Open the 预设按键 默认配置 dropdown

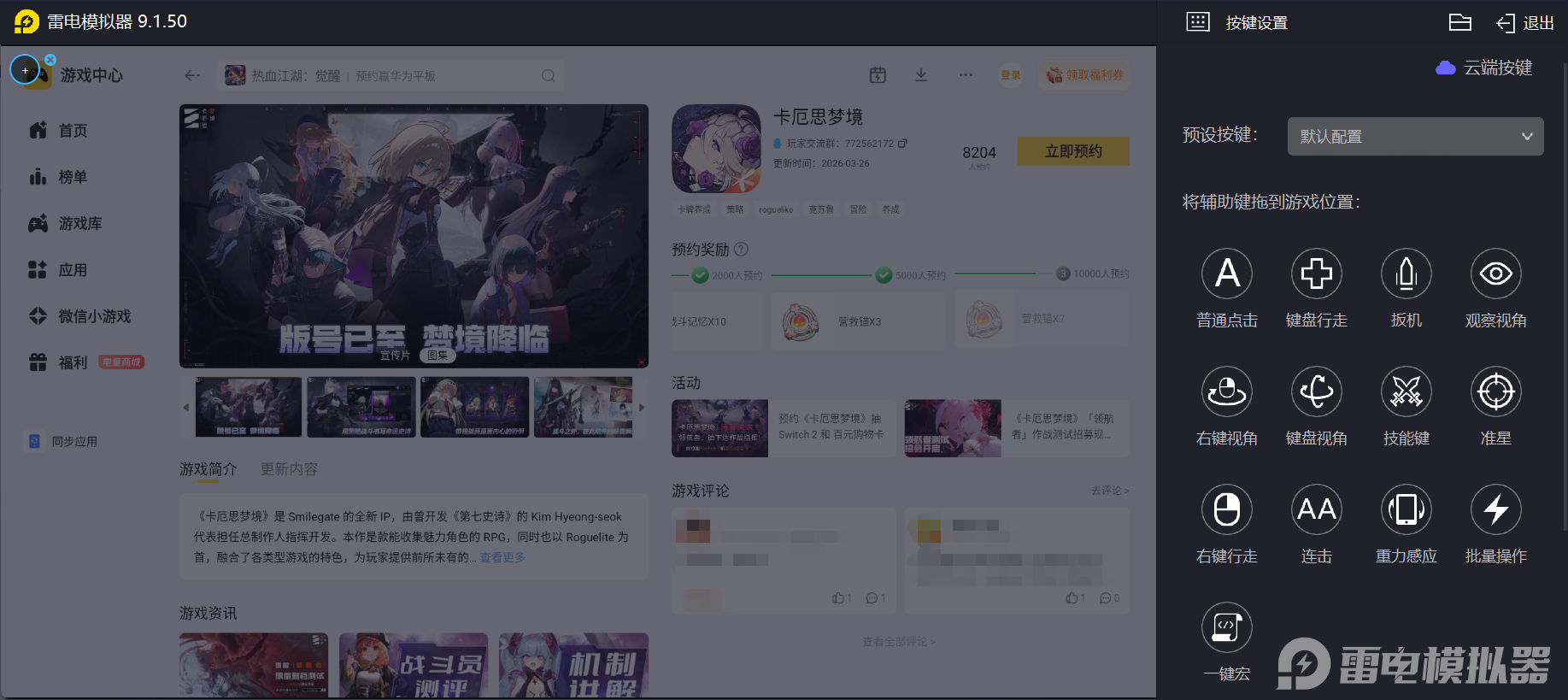coord(1415,137)
